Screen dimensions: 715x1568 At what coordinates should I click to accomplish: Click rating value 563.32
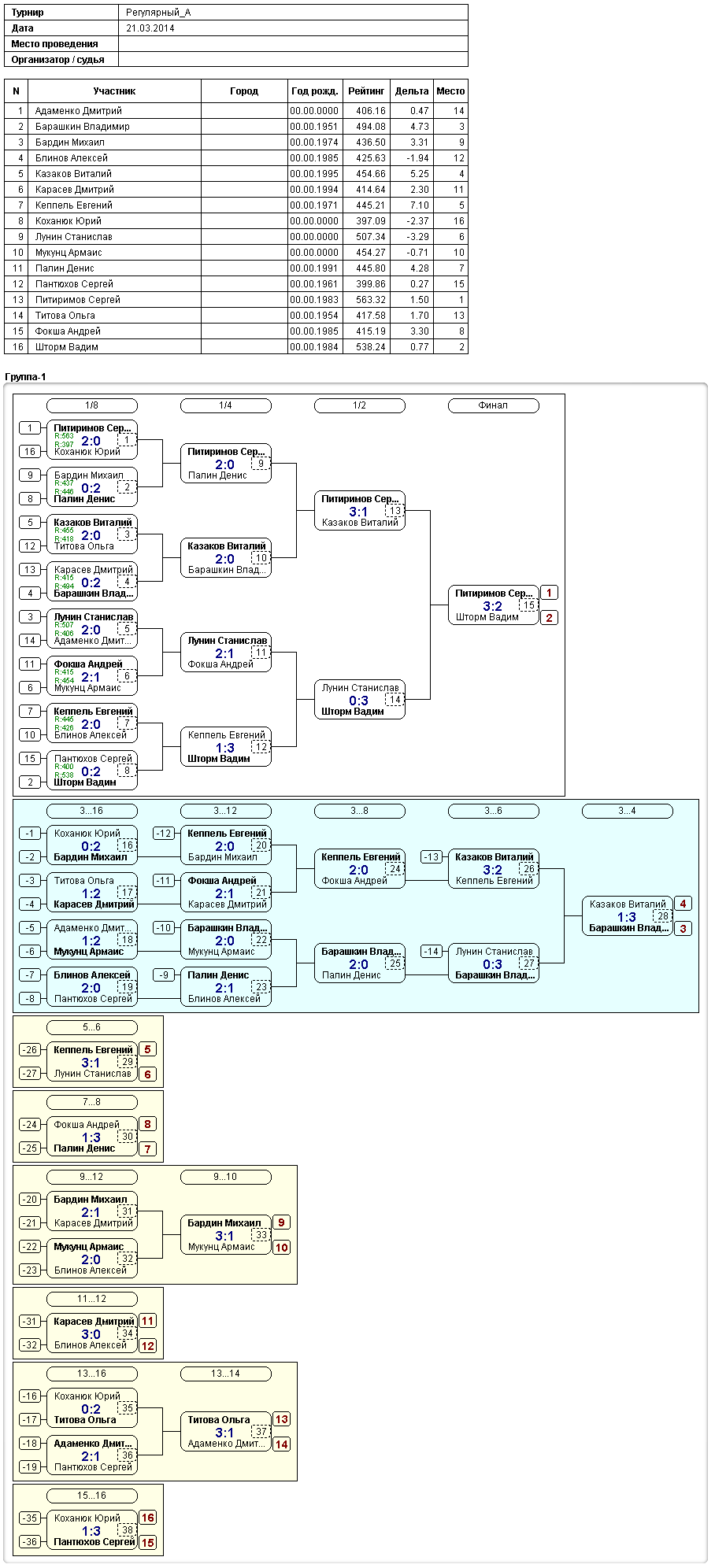click(370, 300)
